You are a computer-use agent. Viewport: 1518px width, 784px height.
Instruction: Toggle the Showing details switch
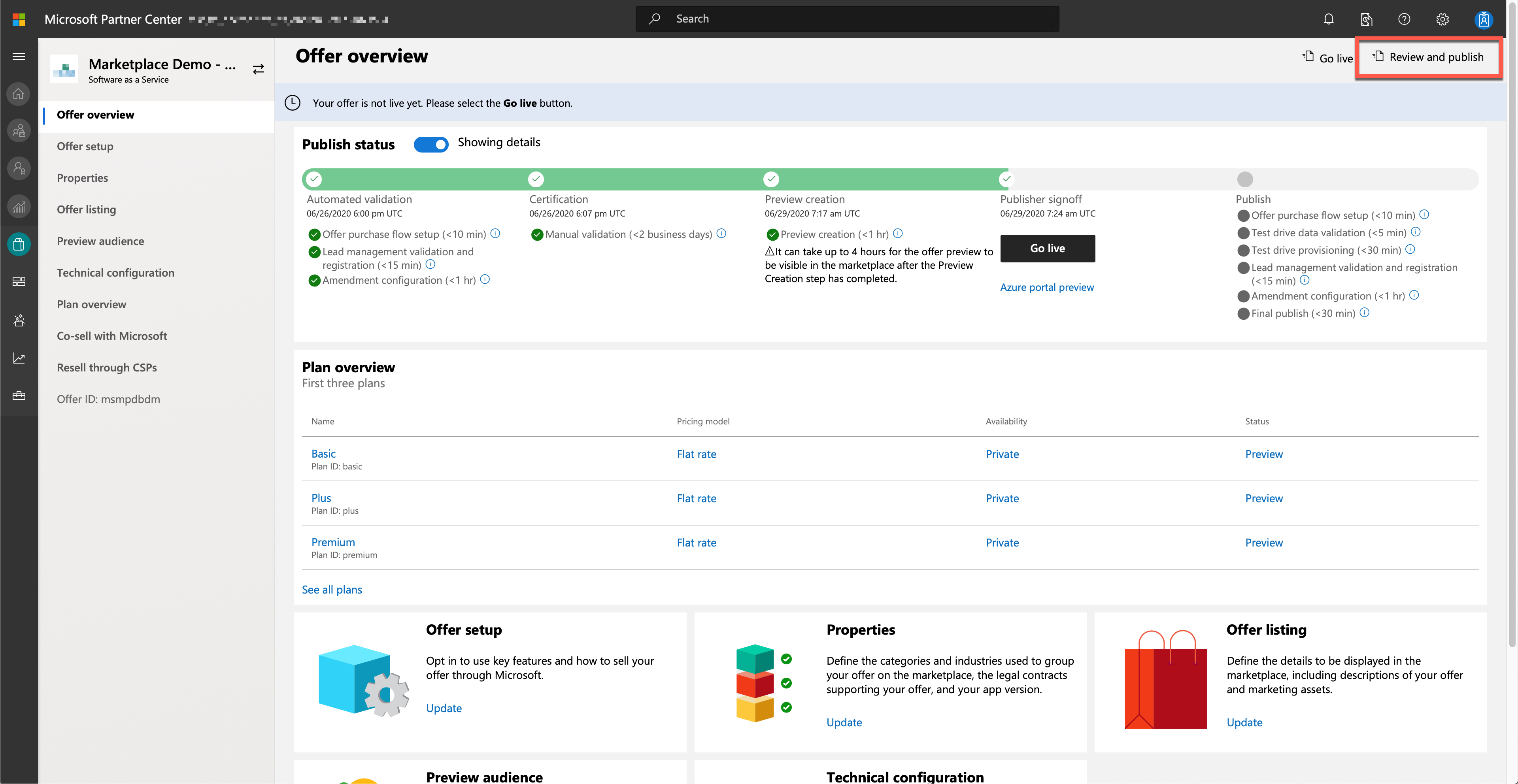[431, 144]
